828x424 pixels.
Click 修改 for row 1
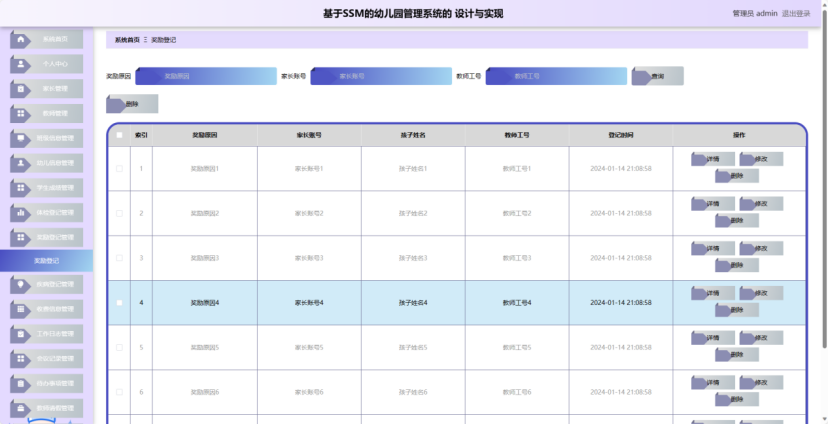(x=761, y=159)
